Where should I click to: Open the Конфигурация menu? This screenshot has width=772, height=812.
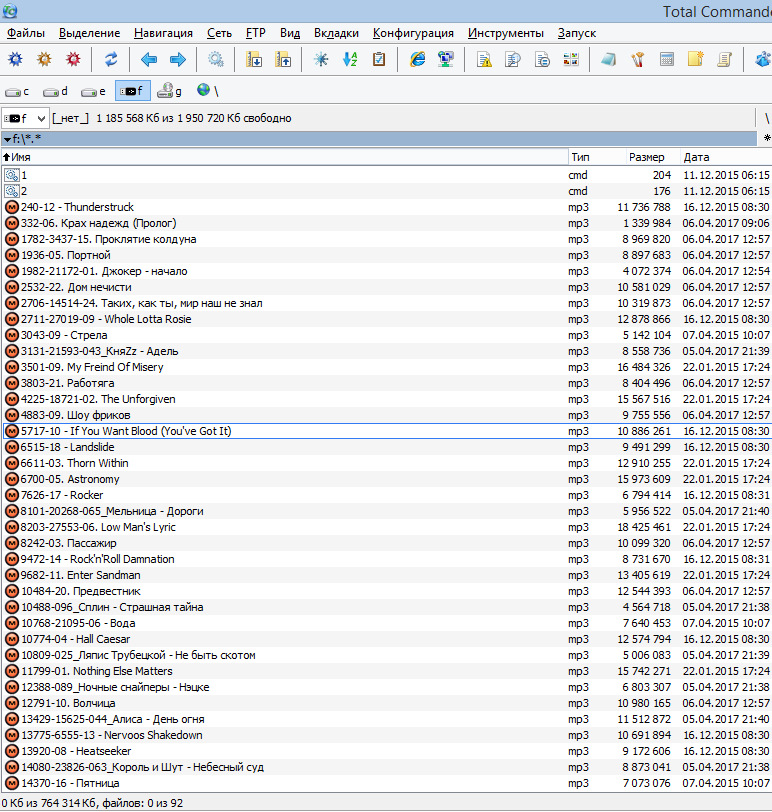tap(413, 33)
